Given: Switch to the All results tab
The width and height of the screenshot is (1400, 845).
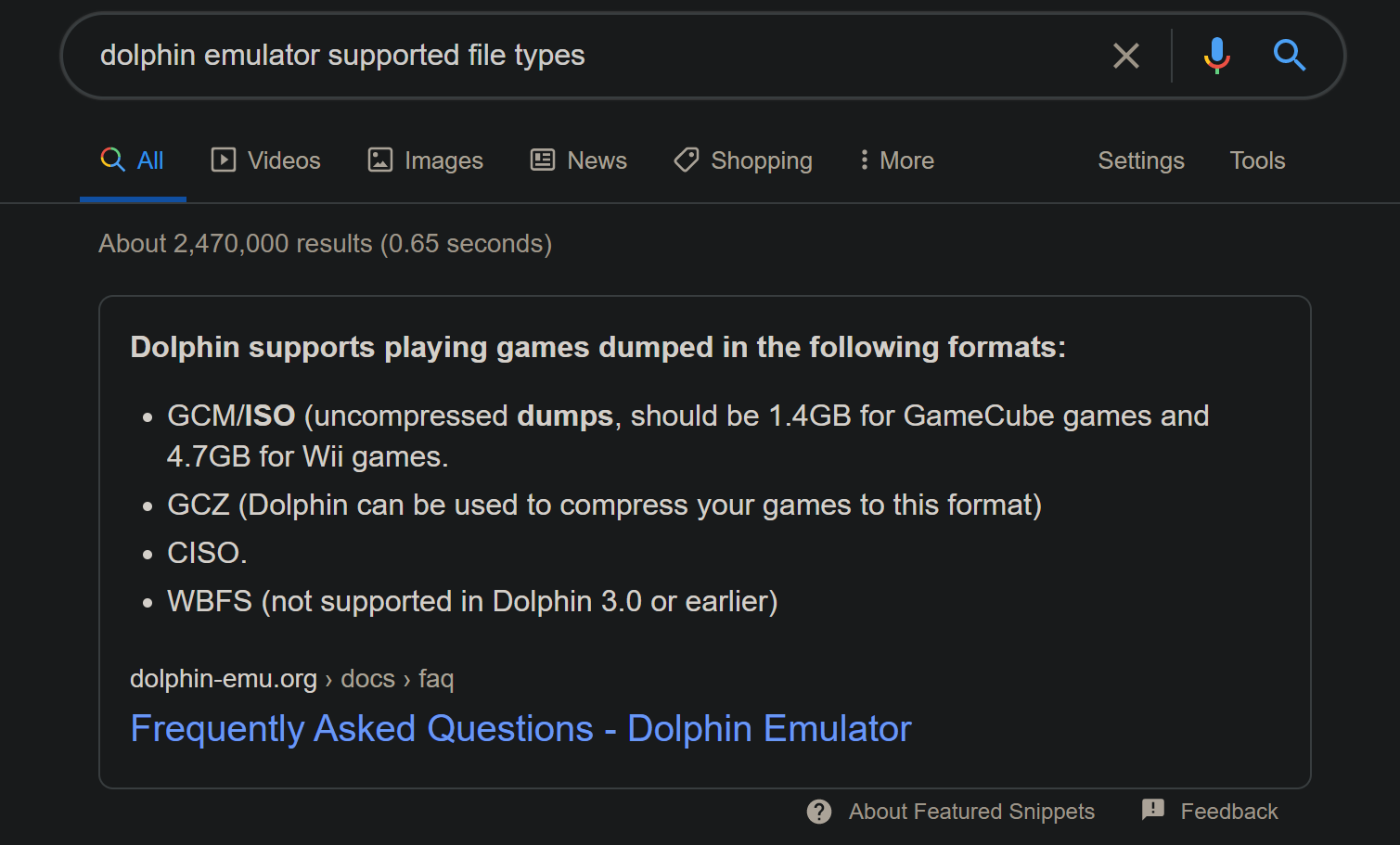Looking at the screenshot, I should point(133,160).
